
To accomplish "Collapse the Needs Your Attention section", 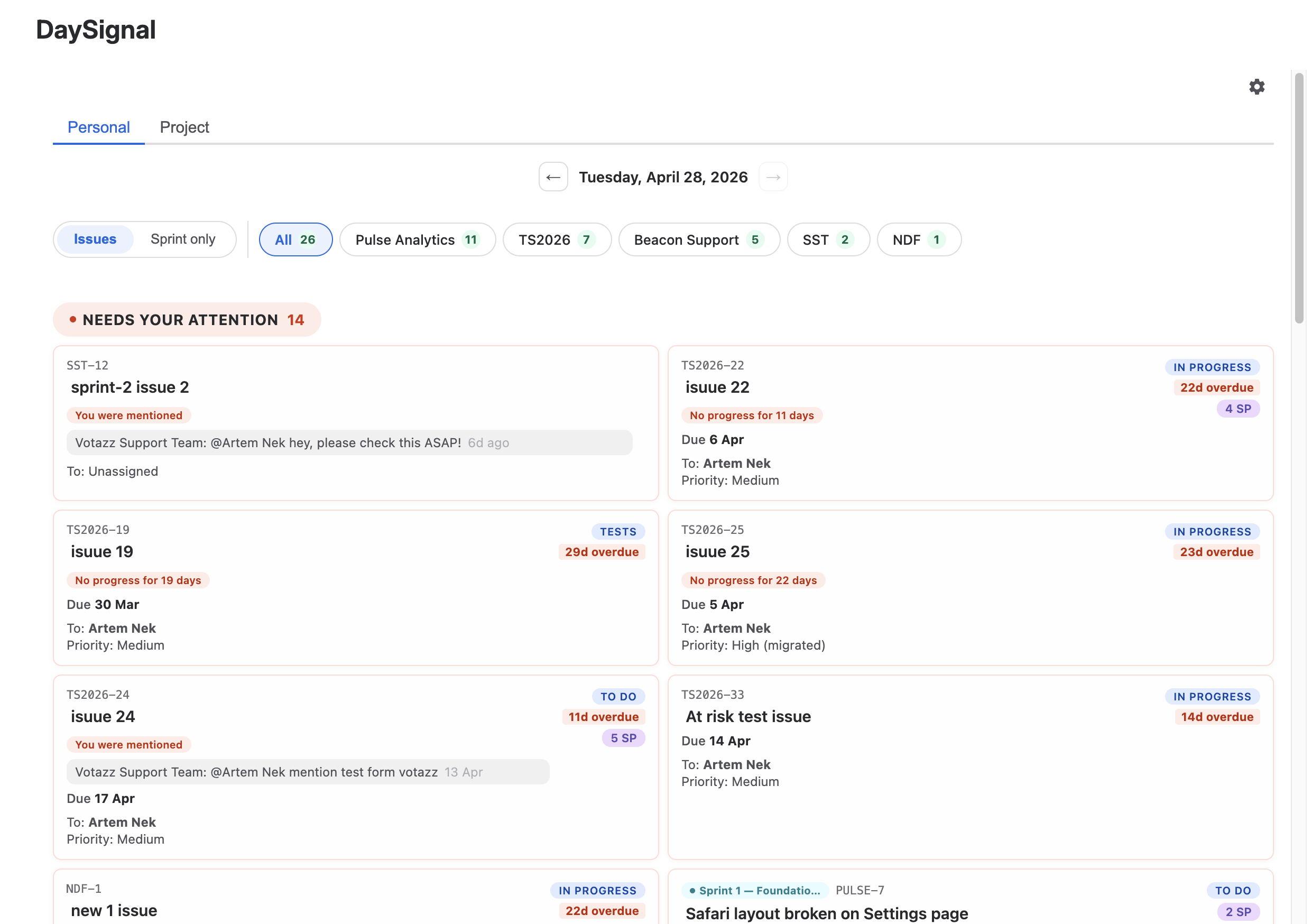I will (x=187, y=319).
